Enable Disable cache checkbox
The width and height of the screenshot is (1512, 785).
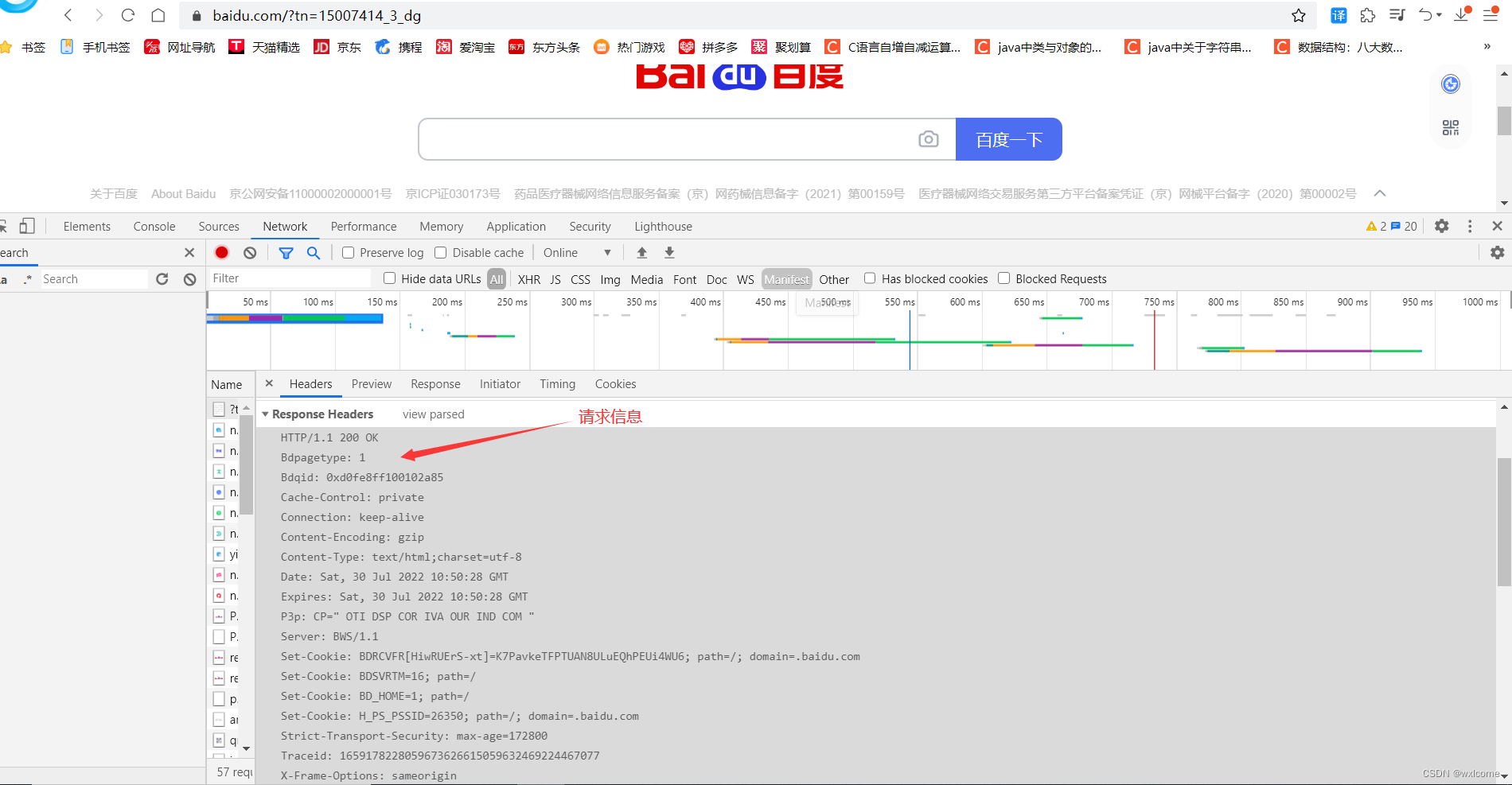click(440, 252)
